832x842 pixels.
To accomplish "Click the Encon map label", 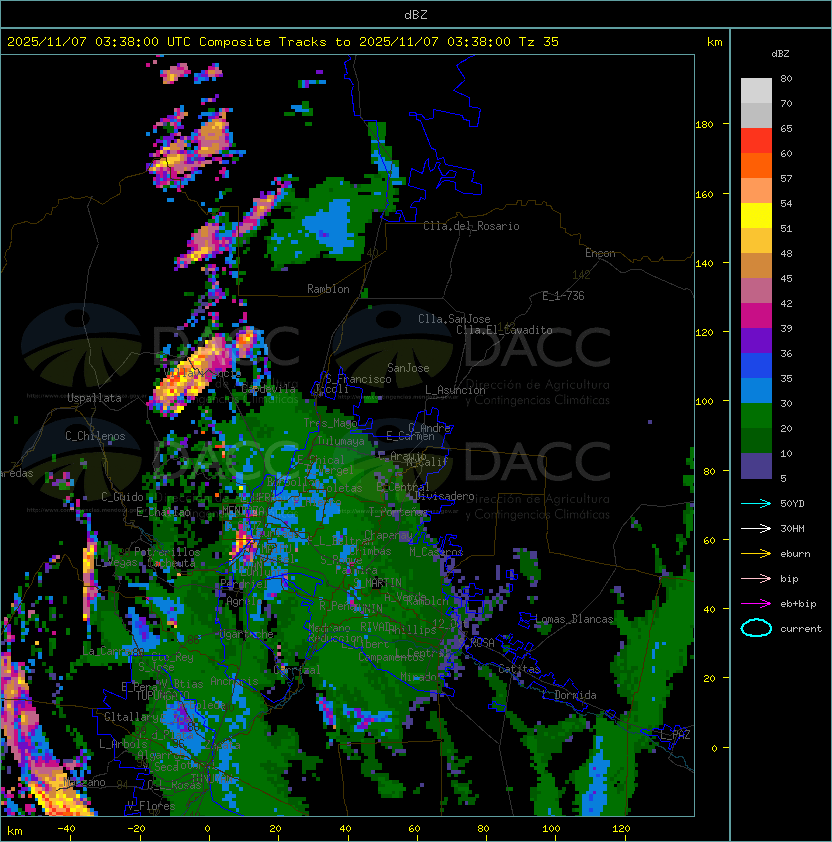I will pos(600,253).
